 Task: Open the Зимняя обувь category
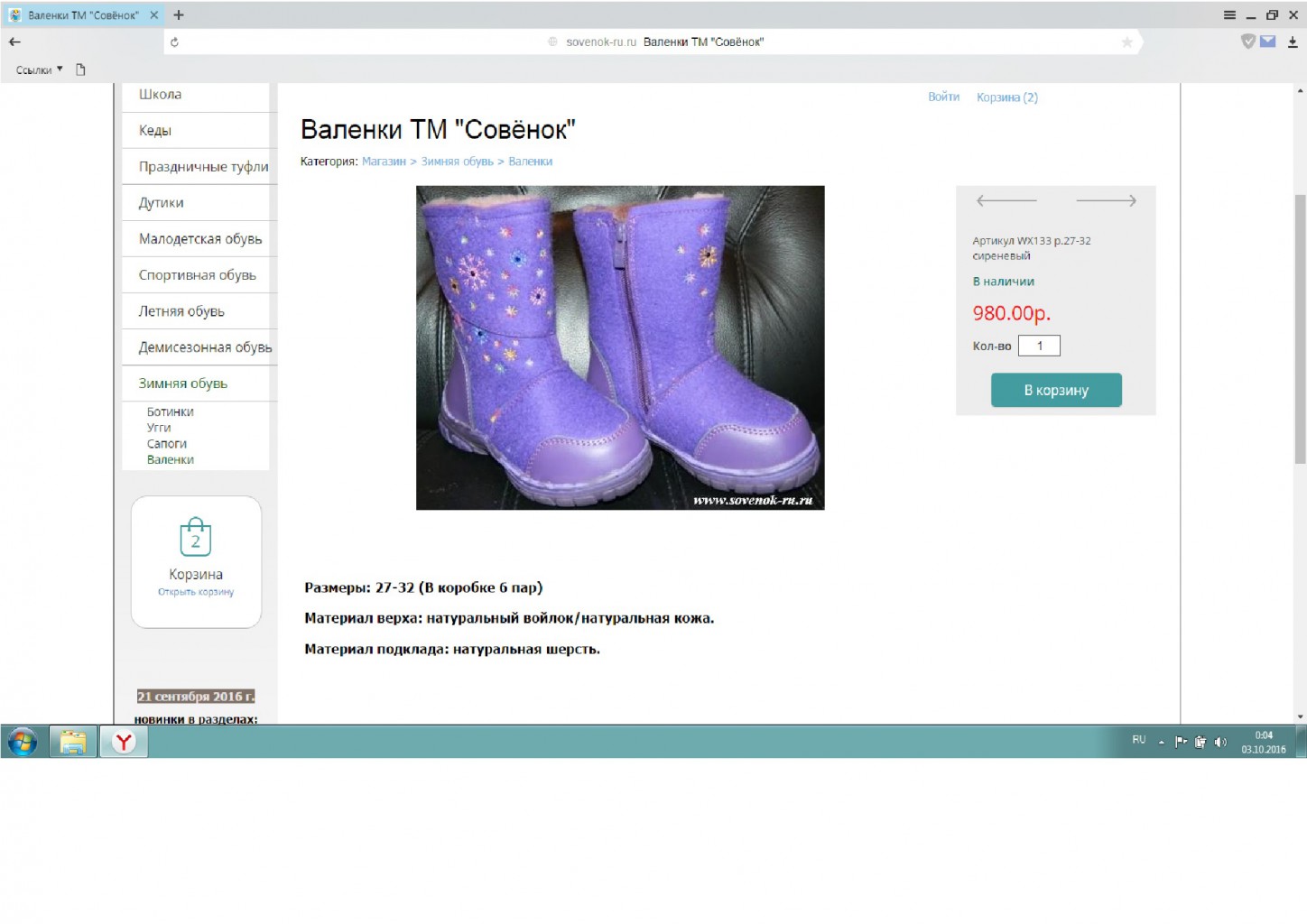click(x=183, y=383)
